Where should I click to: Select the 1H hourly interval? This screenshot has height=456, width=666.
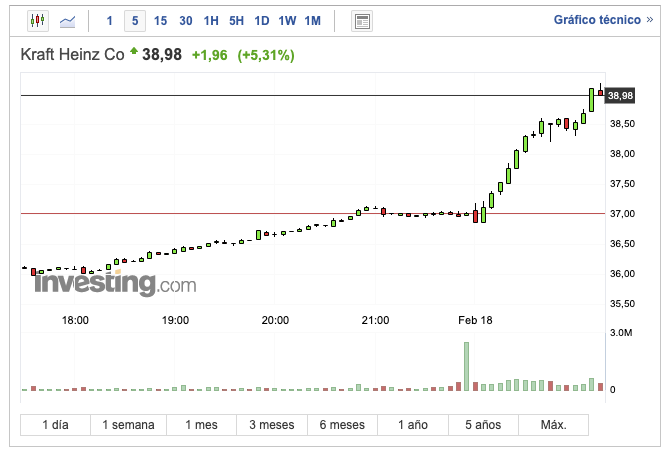(x=211, y=20)
